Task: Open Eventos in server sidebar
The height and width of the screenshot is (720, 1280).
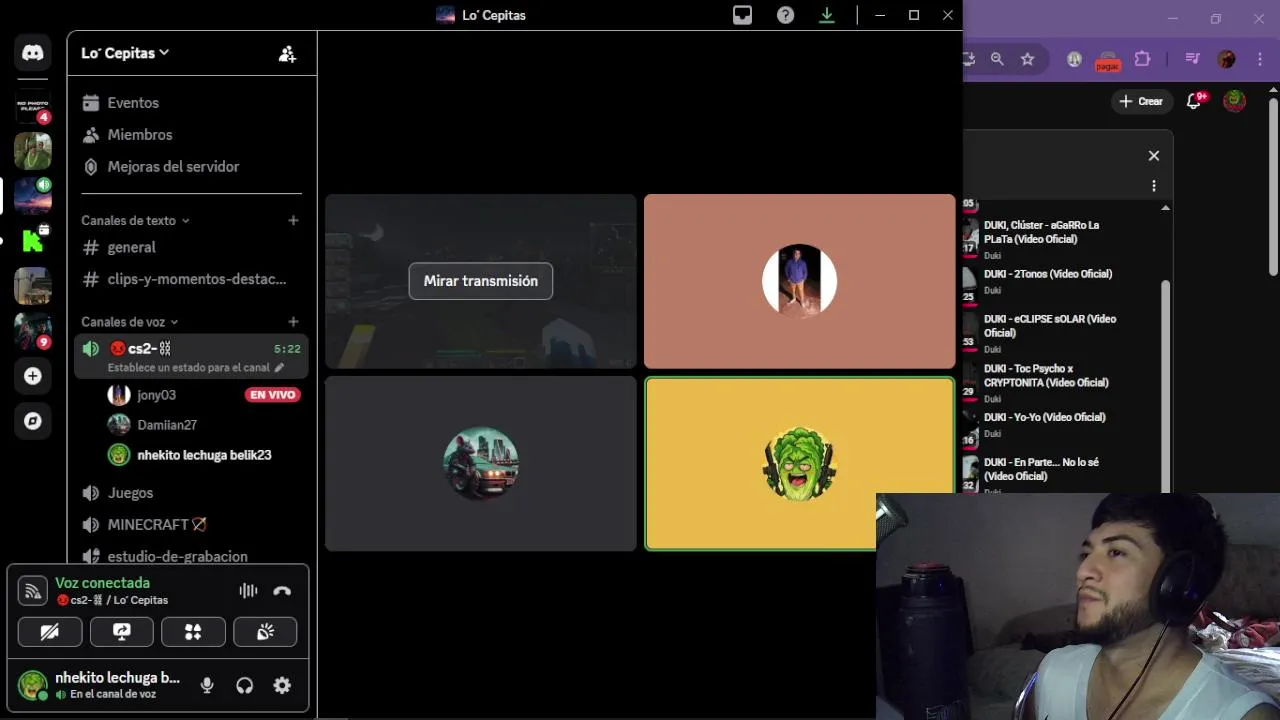Action: 191,103
